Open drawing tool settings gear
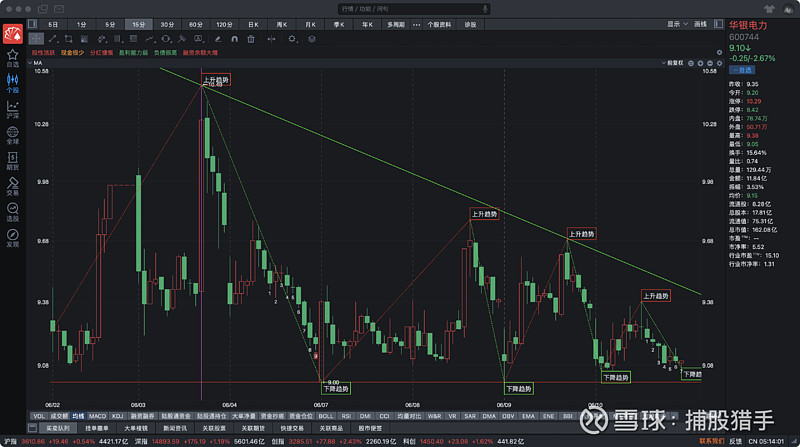 (292, 39)
